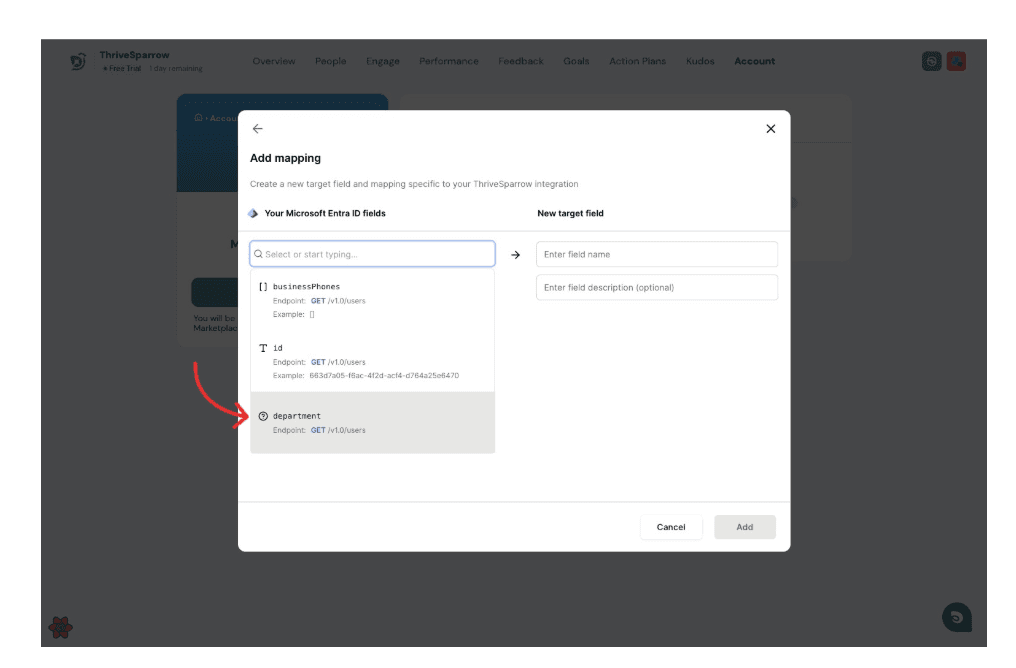The width and height of the screenshot is (1016, 668).
Task: Open the chat widget bubble icon
Action: 956,617
